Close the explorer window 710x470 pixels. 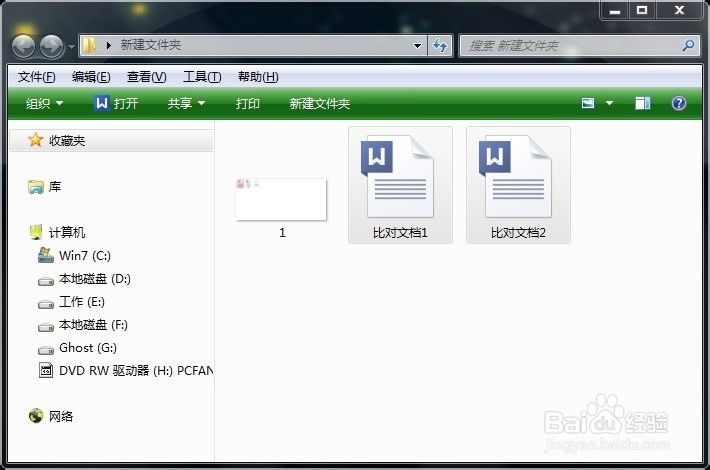pos(679,10)
